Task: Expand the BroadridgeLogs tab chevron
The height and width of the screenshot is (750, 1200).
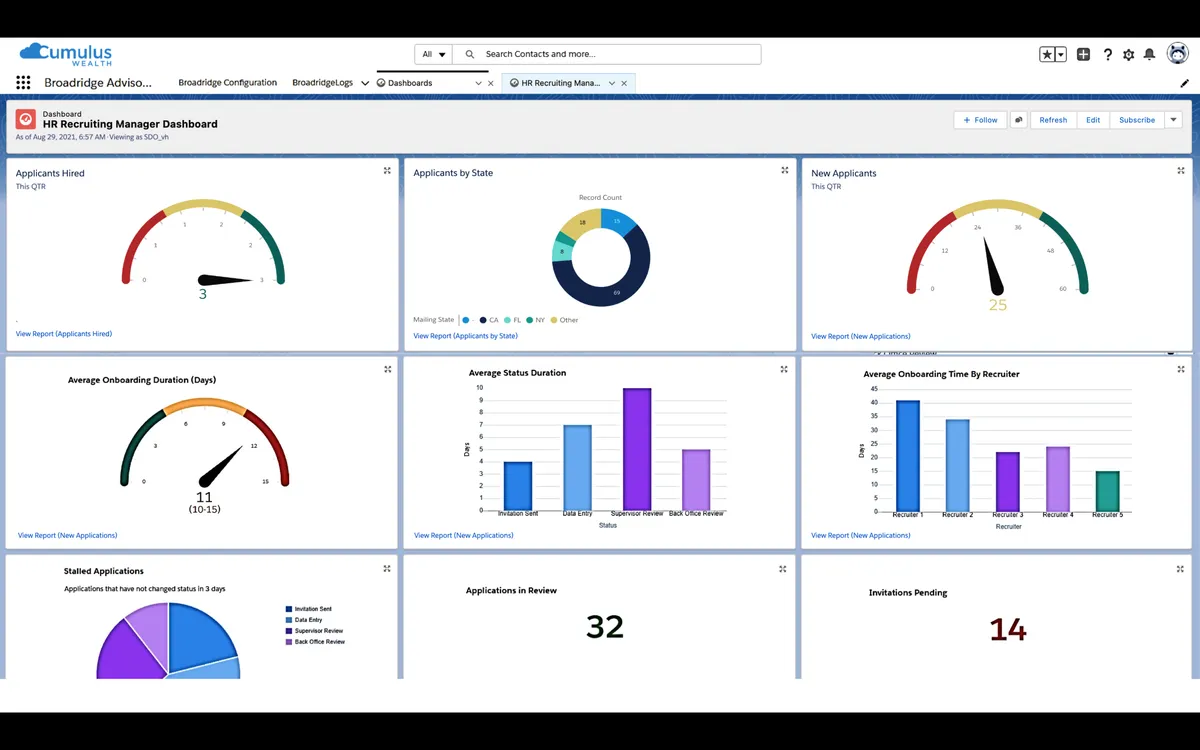Action: click(365, 83)
